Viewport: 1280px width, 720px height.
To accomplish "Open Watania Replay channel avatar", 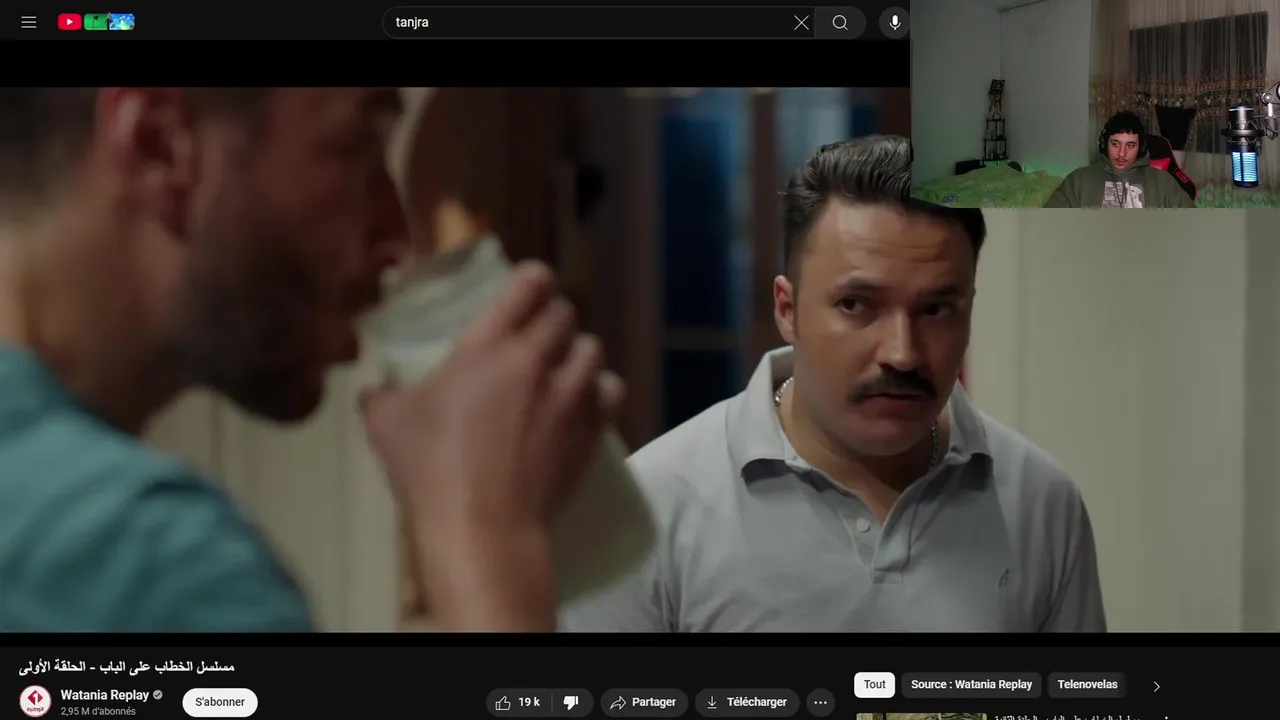I will (x=35, y=701).
